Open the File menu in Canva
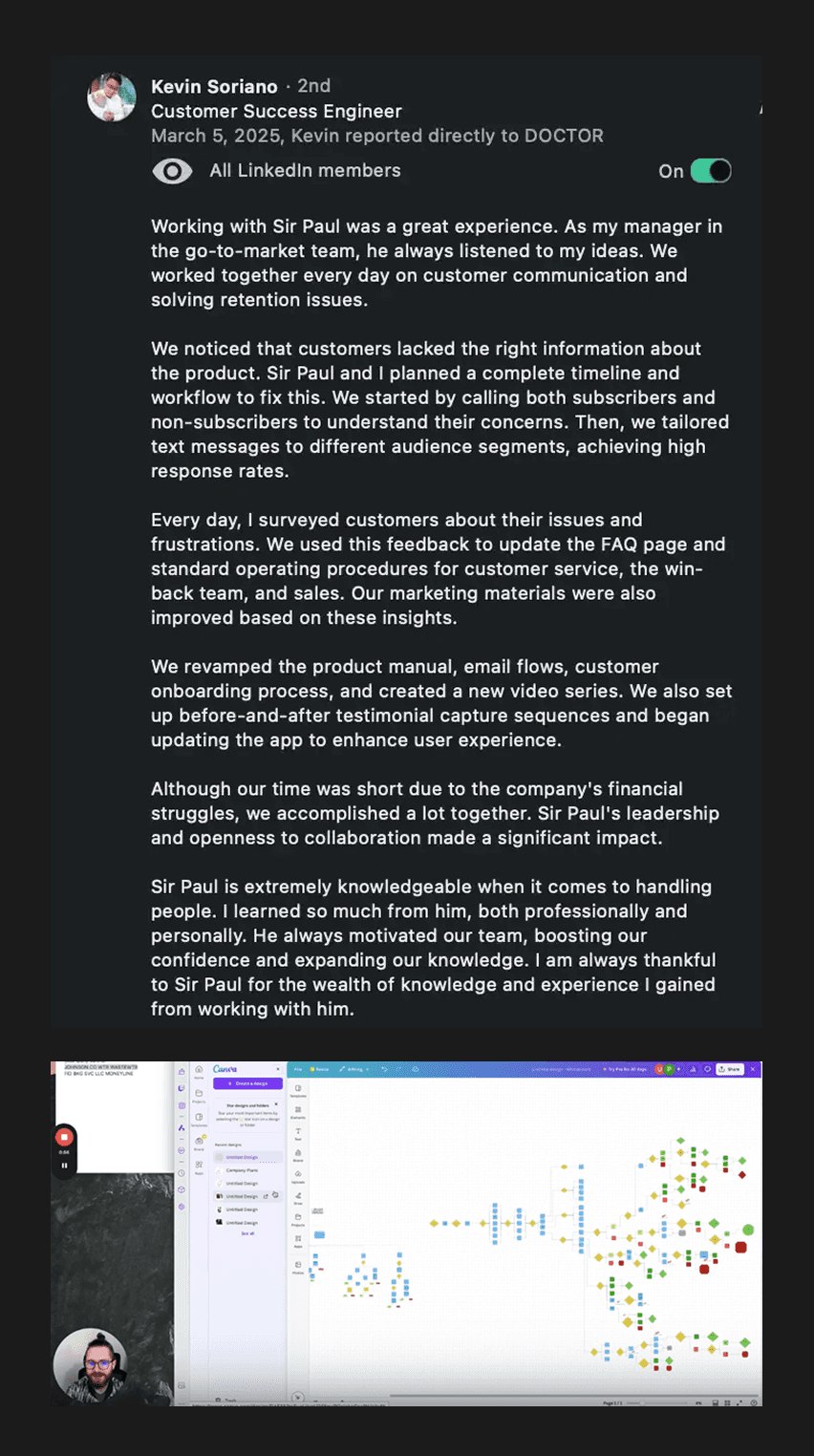814x1456 pixels. [x=298, y=1069]
